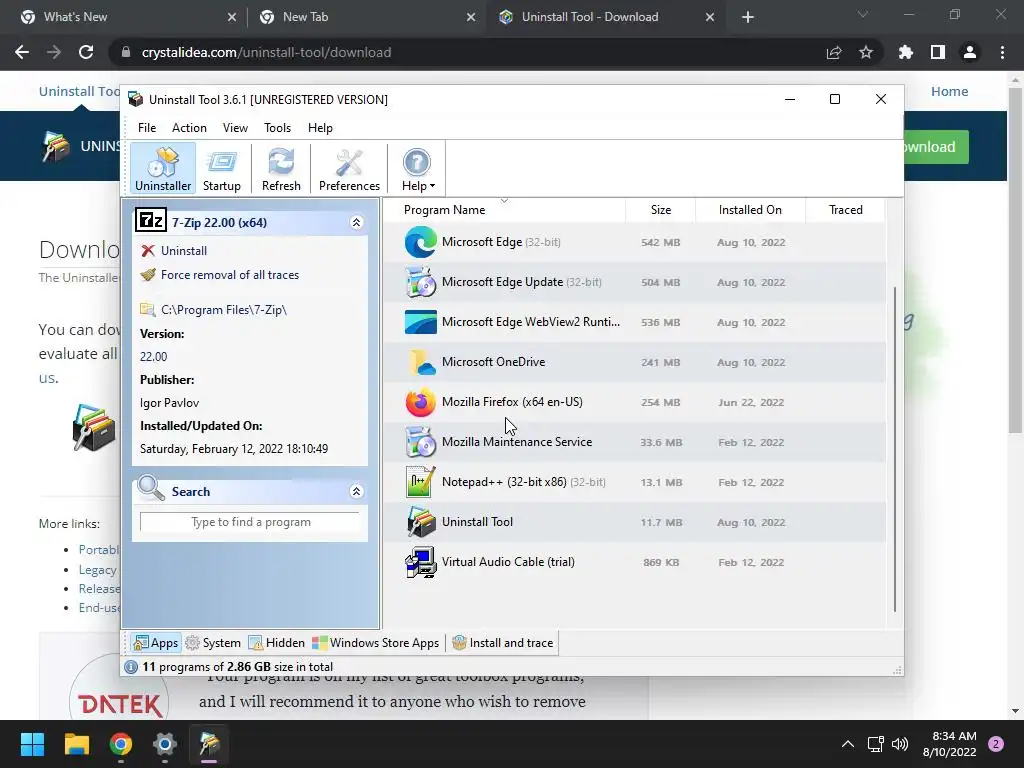
Task: Click the broom force removal icon
Action: tap(148, 275)
